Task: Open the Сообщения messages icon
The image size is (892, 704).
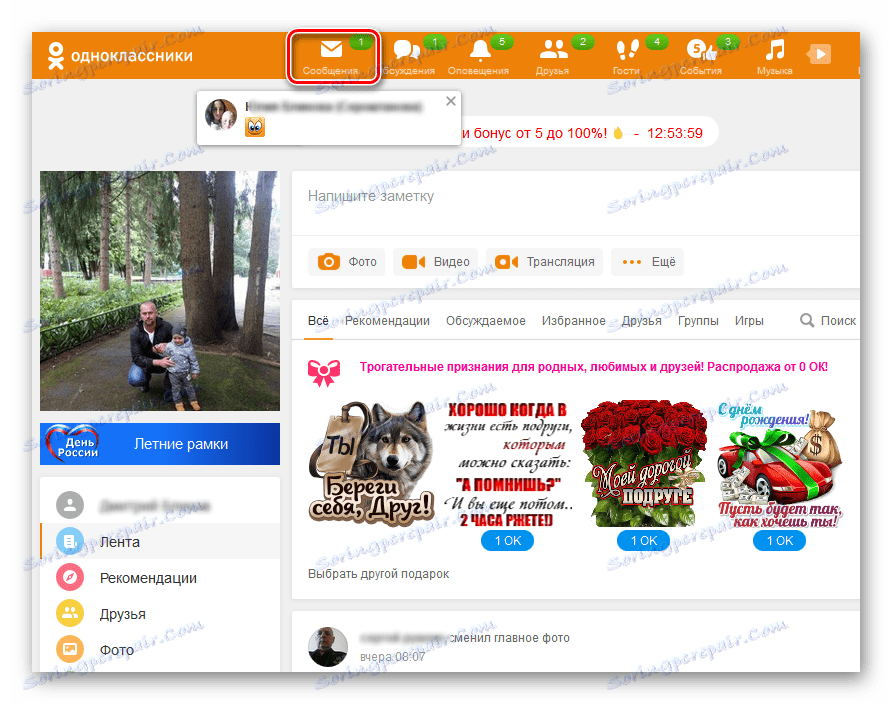Action: click(x=331, y=56)
